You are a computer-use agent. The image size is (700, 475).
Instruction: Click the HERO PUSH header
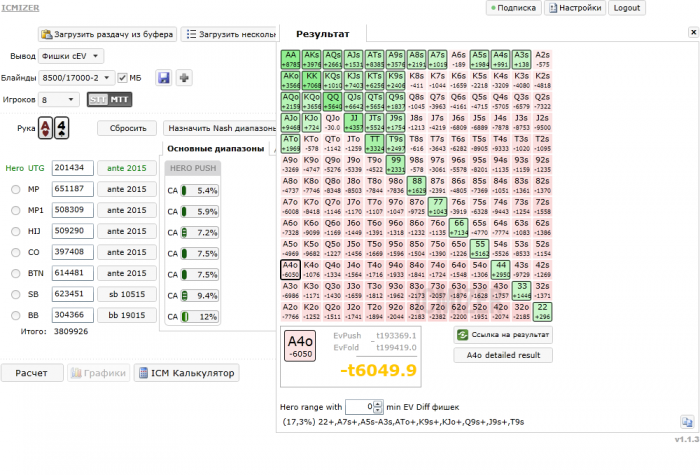[x=193, y=168]
